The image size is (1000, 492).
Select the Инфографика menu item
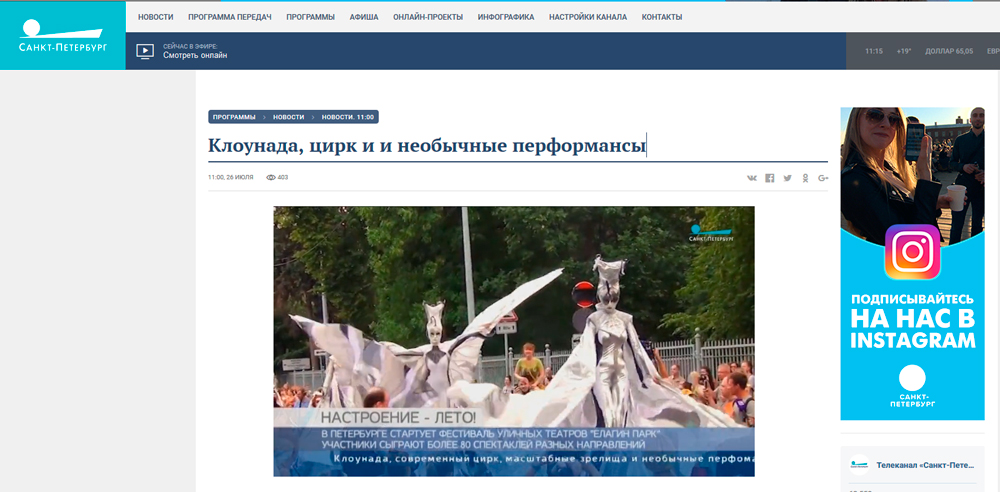[506, 17]
